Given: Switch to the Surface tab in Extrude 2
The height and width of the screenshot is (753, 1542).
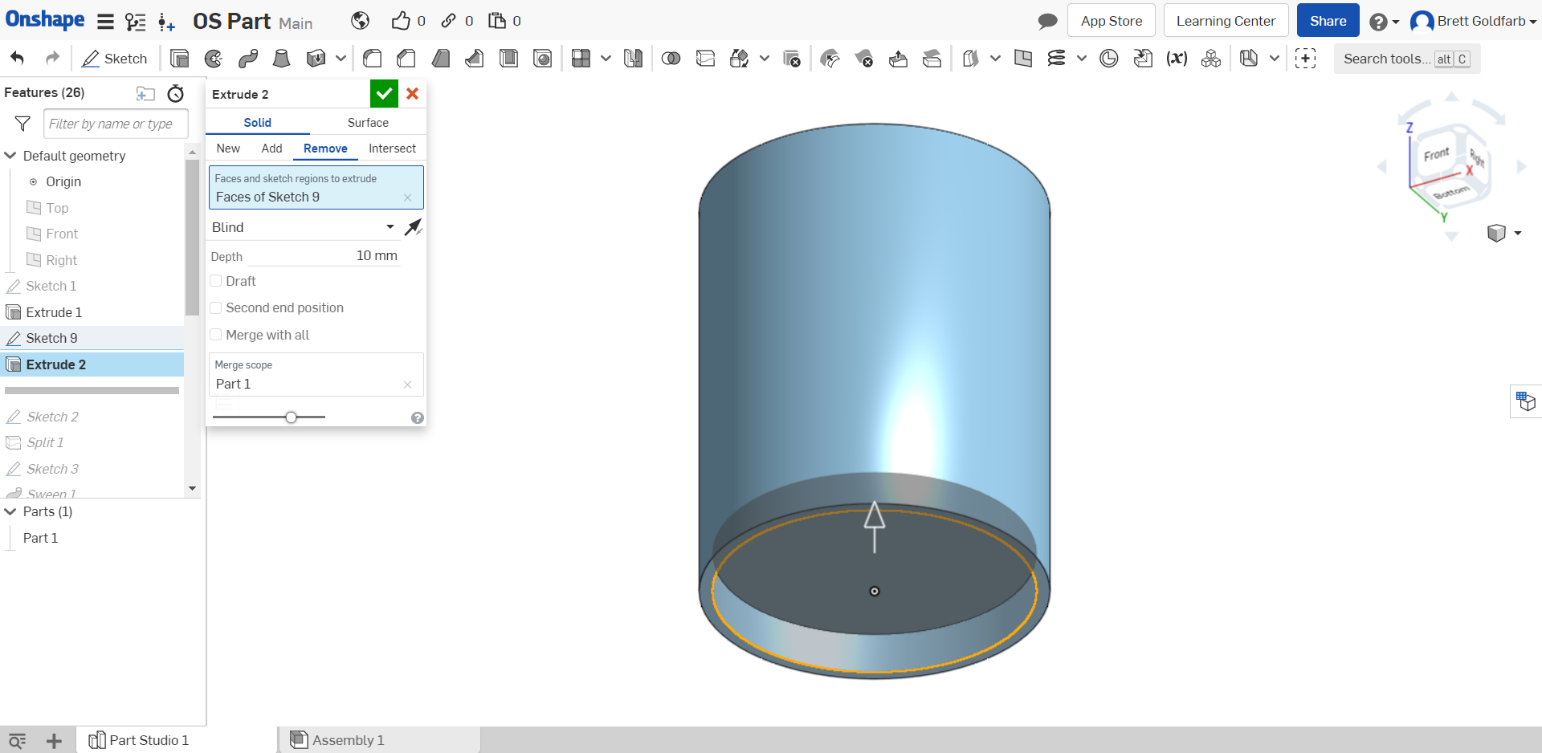Looking at the screenshot, I should (368, 122).
